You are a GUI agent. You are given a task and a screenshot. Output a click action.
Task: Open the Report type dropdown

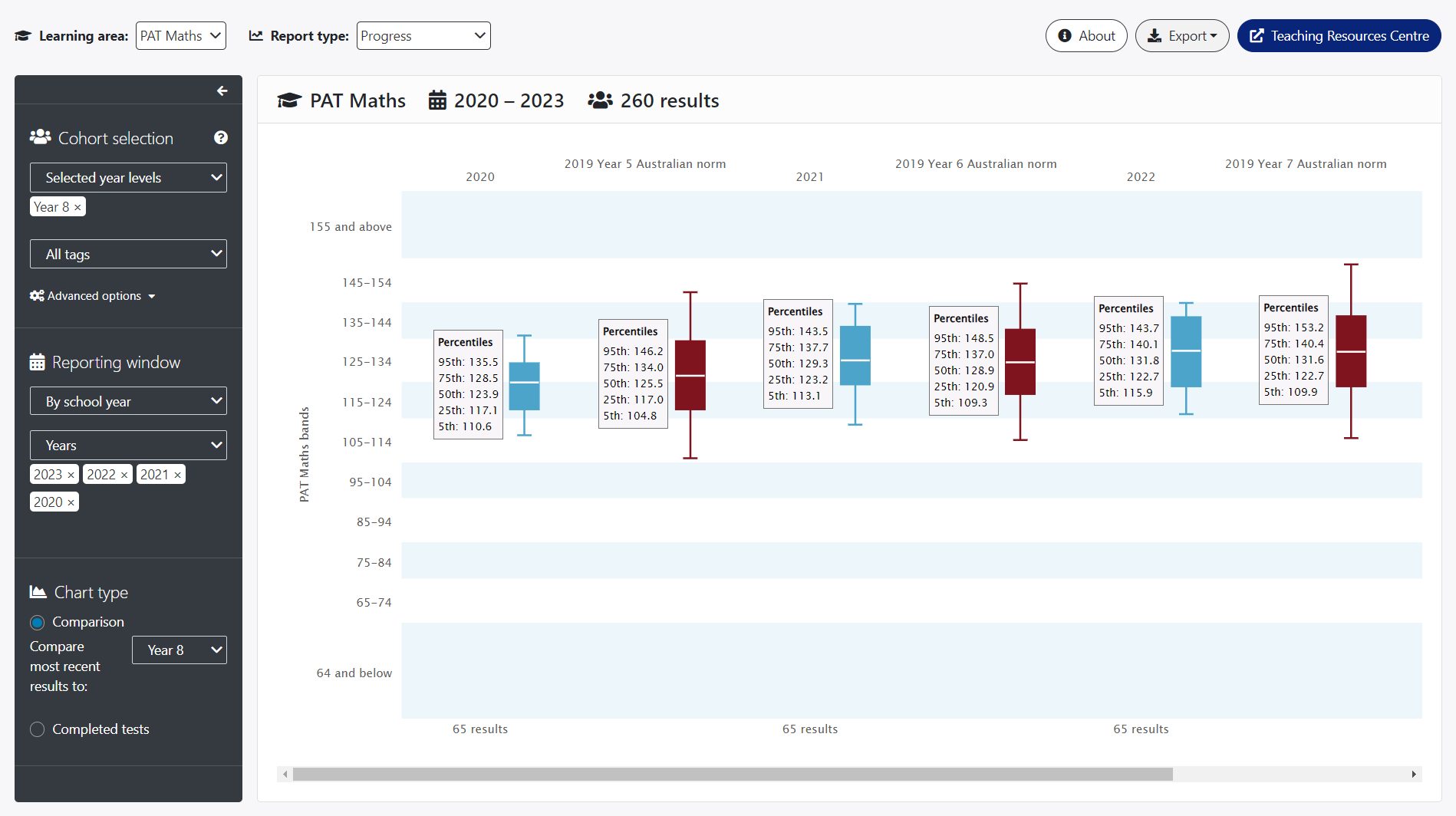pos(423,36)
